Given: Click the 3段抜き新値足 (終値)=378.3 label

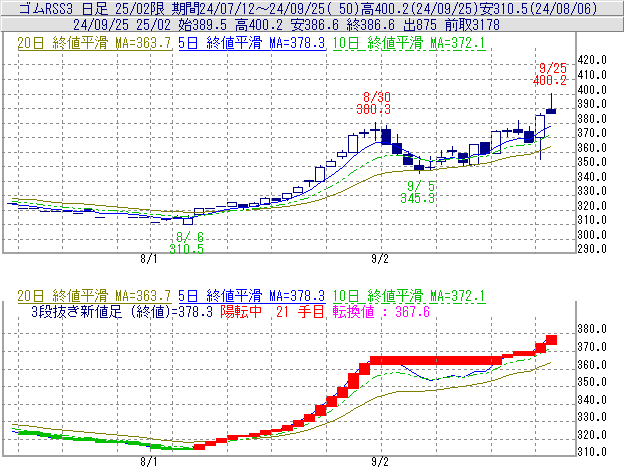Looking at the screenshot, I should tap(122, 311).
